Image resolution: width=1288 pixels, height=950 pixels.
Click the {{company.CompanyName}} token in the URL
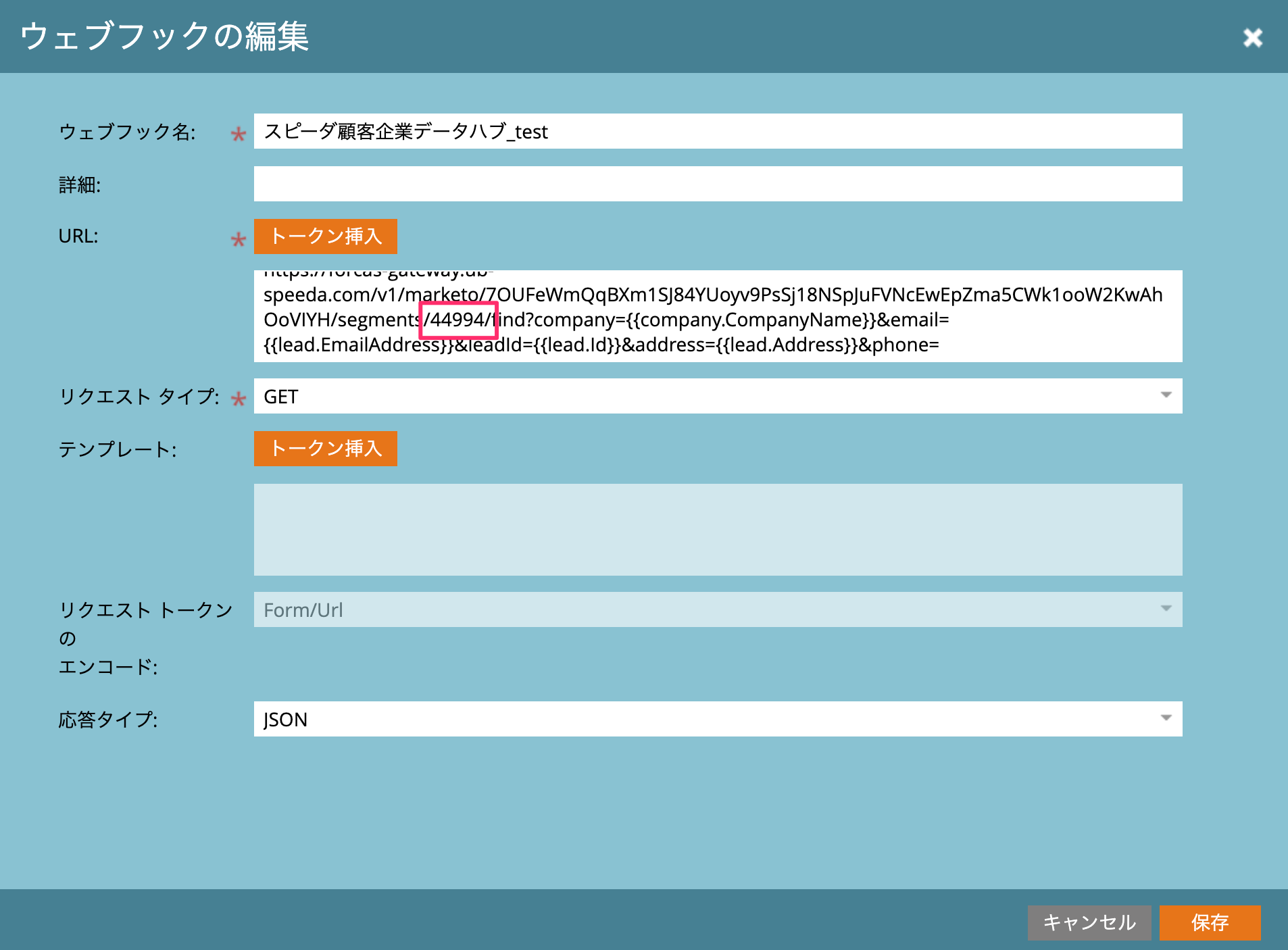(747, 320)
